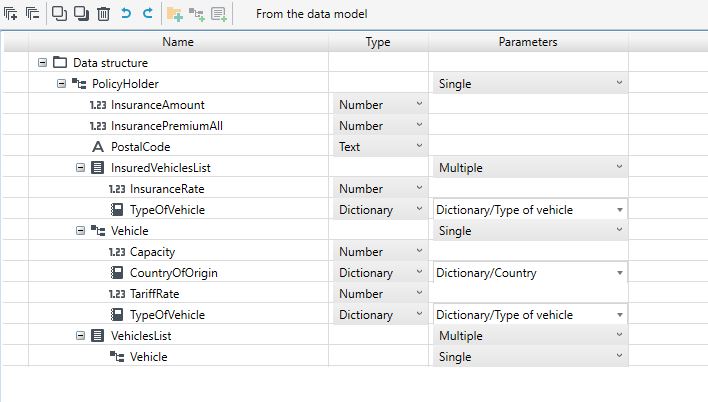Screen dimensions: 708x402
Task: Open the InsuranceRate Number type dropdown
Action: click(x=380, y=189)
